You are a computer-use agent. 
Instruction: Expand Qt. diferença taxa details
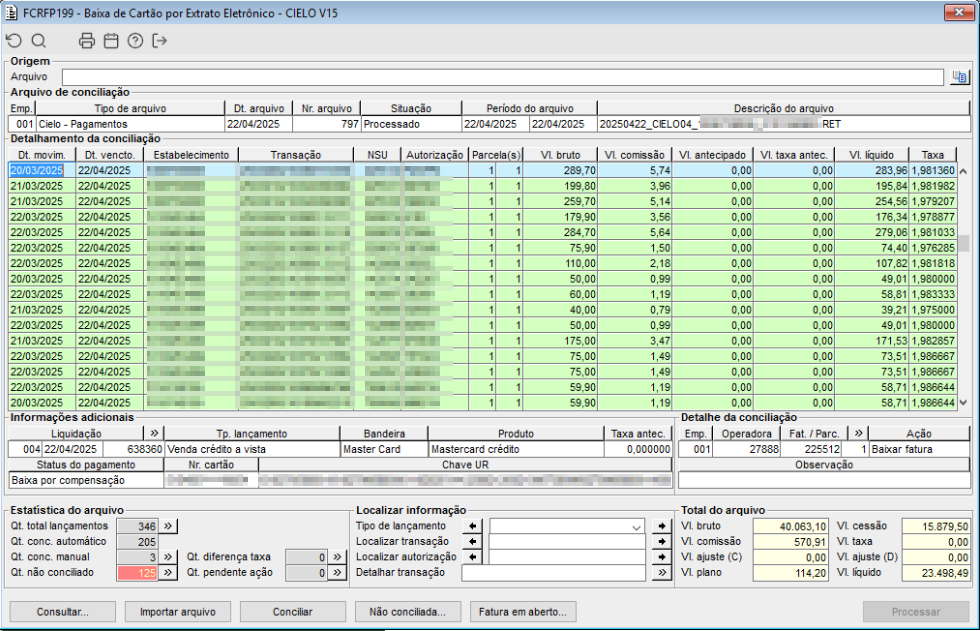click(x=338, y=557)
